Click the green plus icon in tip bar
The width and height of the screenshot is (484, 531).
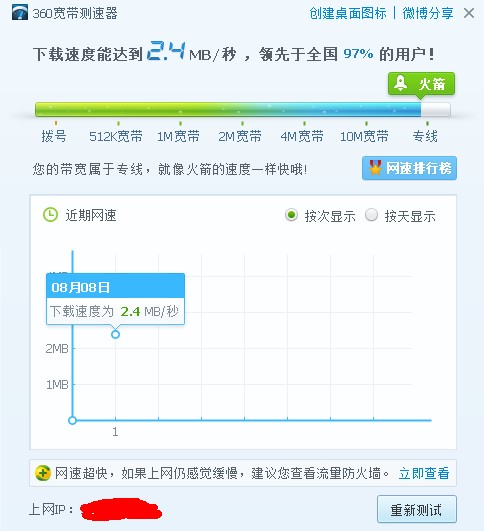[x=43, y=473]
